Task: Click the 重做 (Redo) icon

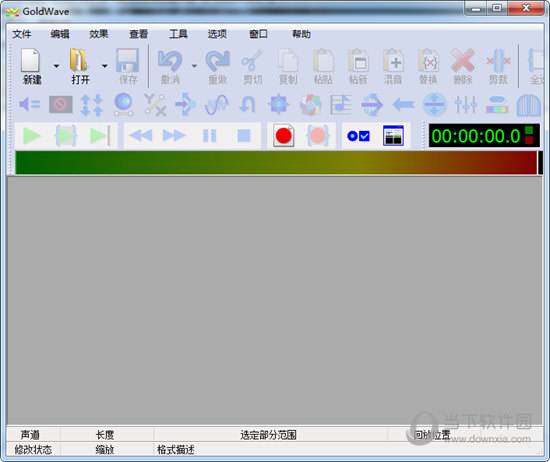Action: click(x=217, y=60)
